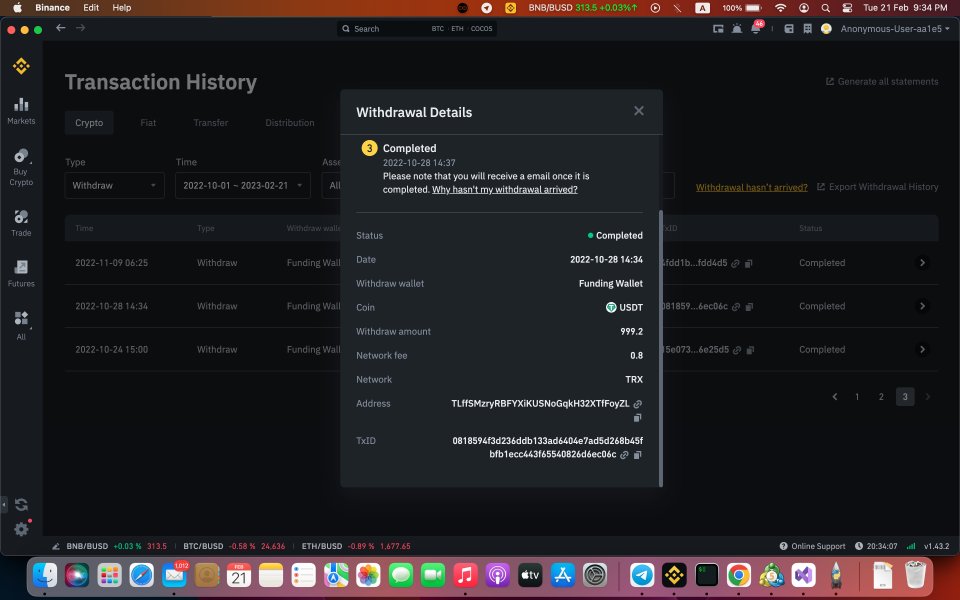The image size is (960, 600).
Task: Go to page 2 of transaction history
Action: [881, 397]
